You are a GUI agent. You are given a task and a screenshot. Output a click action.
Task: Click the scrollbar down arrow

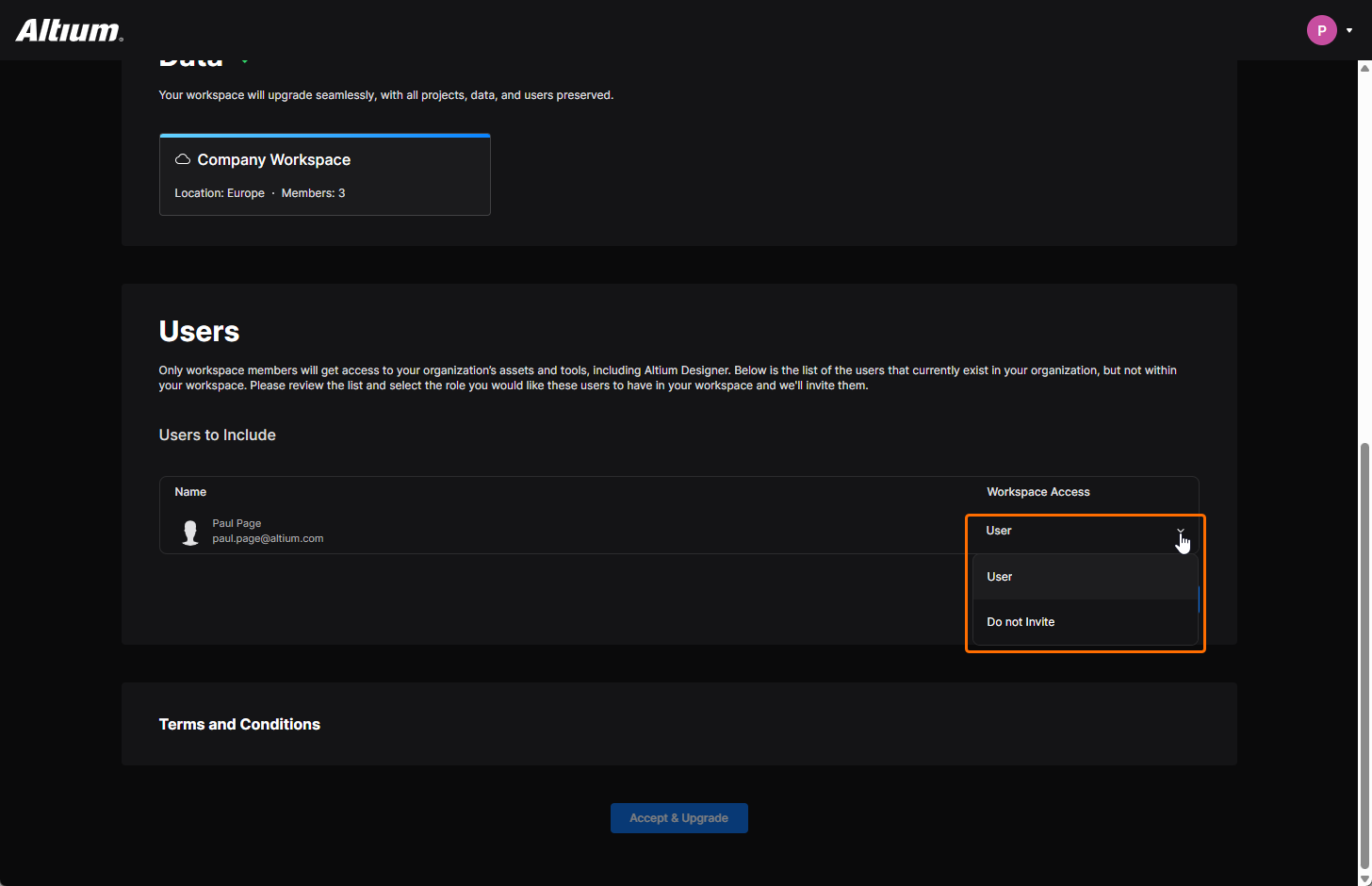coord(1364,878)
